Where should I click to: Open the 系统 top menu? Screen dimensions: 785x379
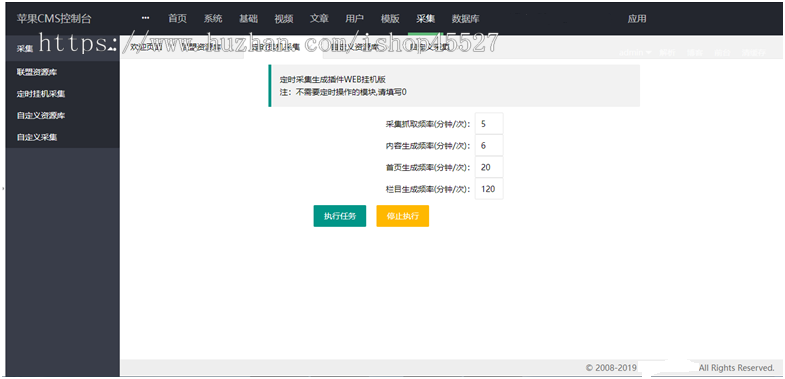tap(213, 19)
